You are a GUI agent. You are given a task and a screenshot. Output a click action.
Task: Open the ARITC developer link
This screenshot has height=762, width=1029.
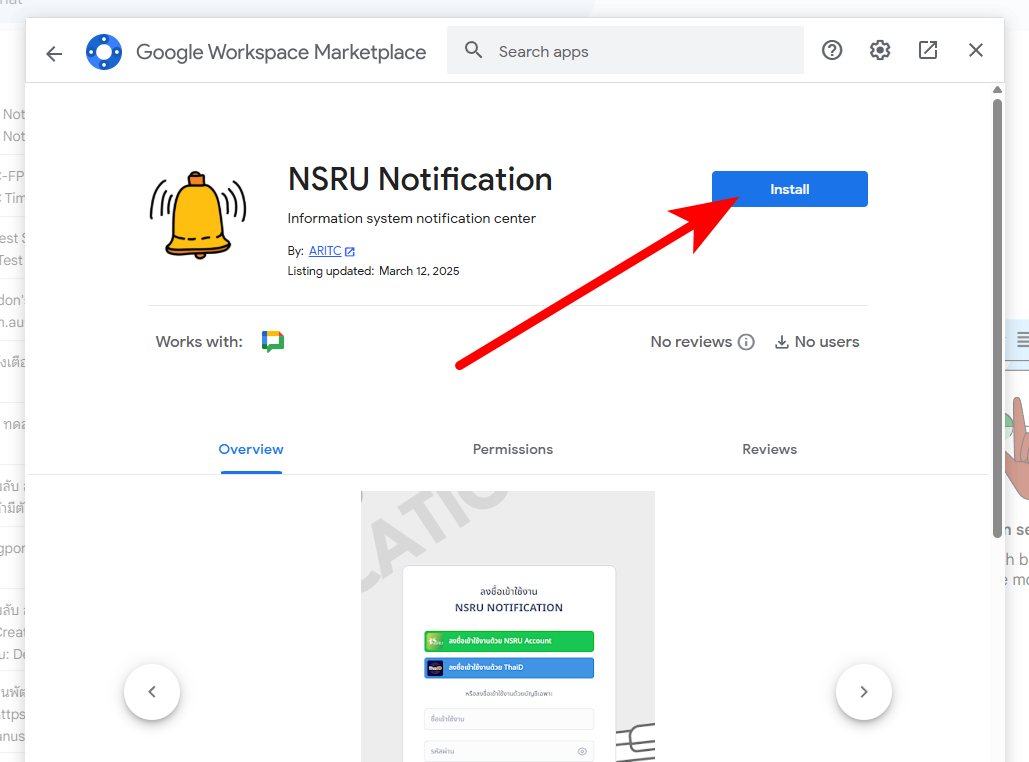pos(325,251)
